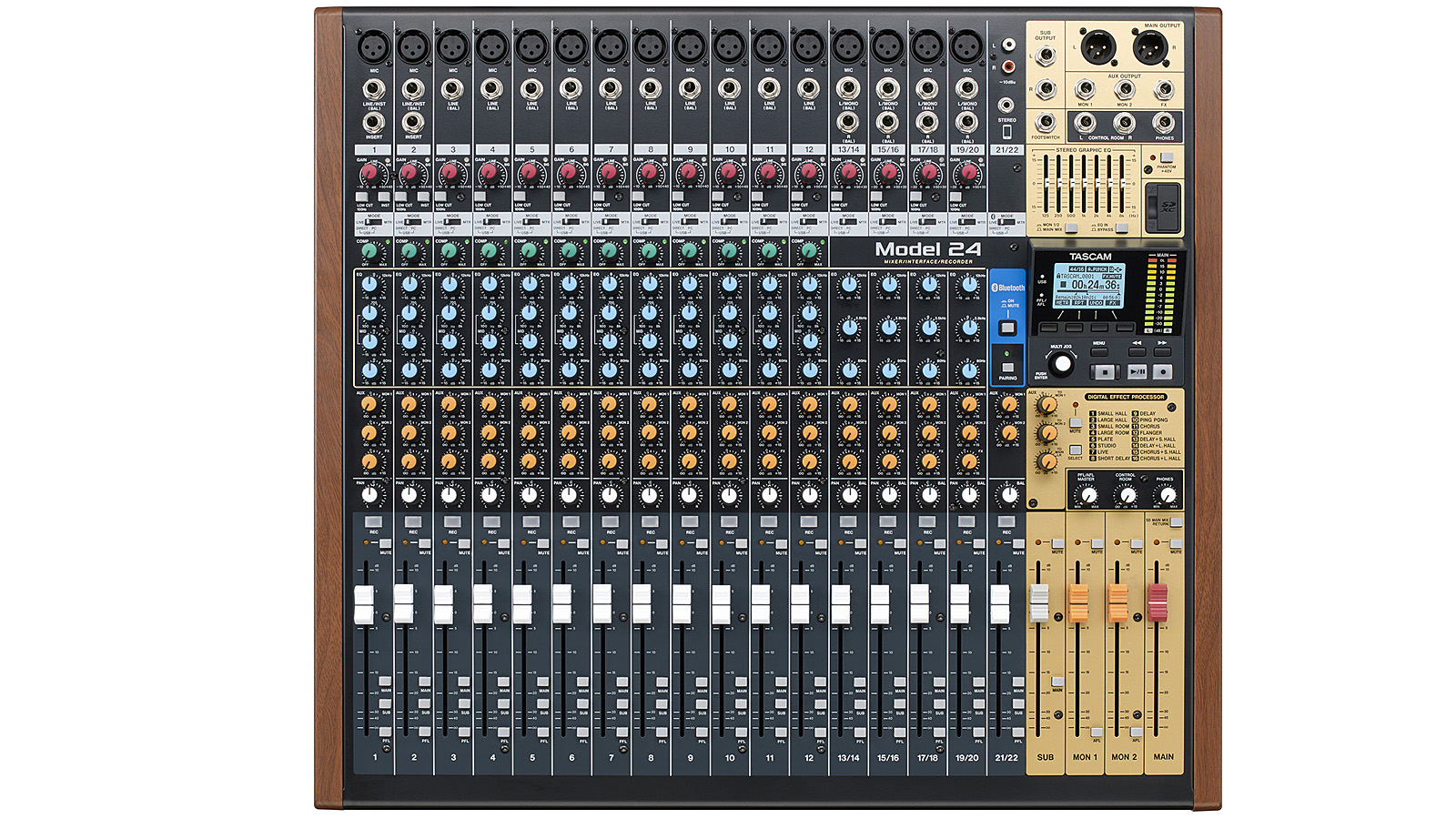The width and height of the screenshot is (1456, 819).
Task: Open the MENU button beside the jog wheel
Action: (x=1099, y=350)
